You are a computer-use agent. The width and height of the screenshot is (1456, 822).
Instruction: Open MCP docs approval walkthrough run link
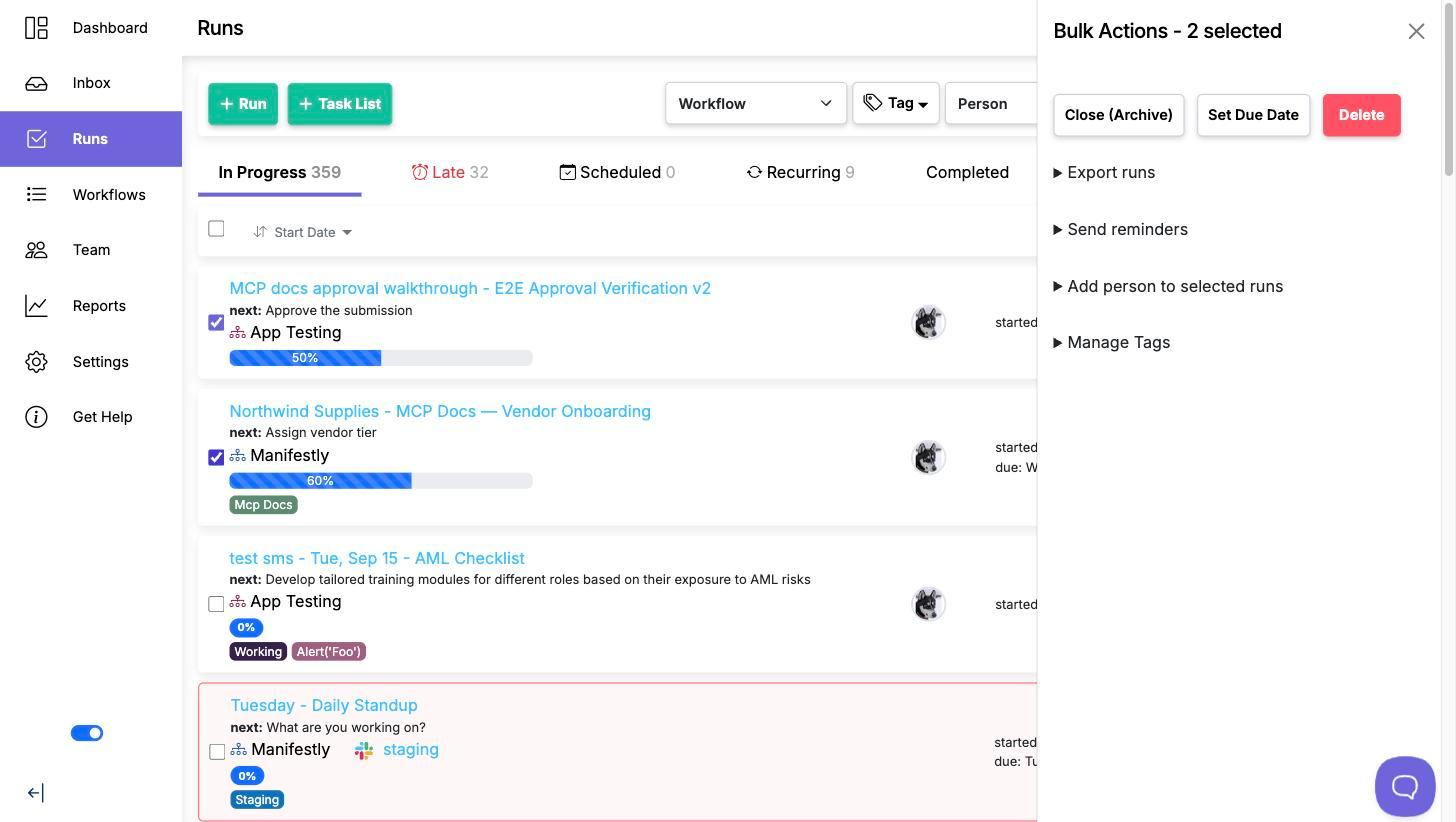(470, 288)
